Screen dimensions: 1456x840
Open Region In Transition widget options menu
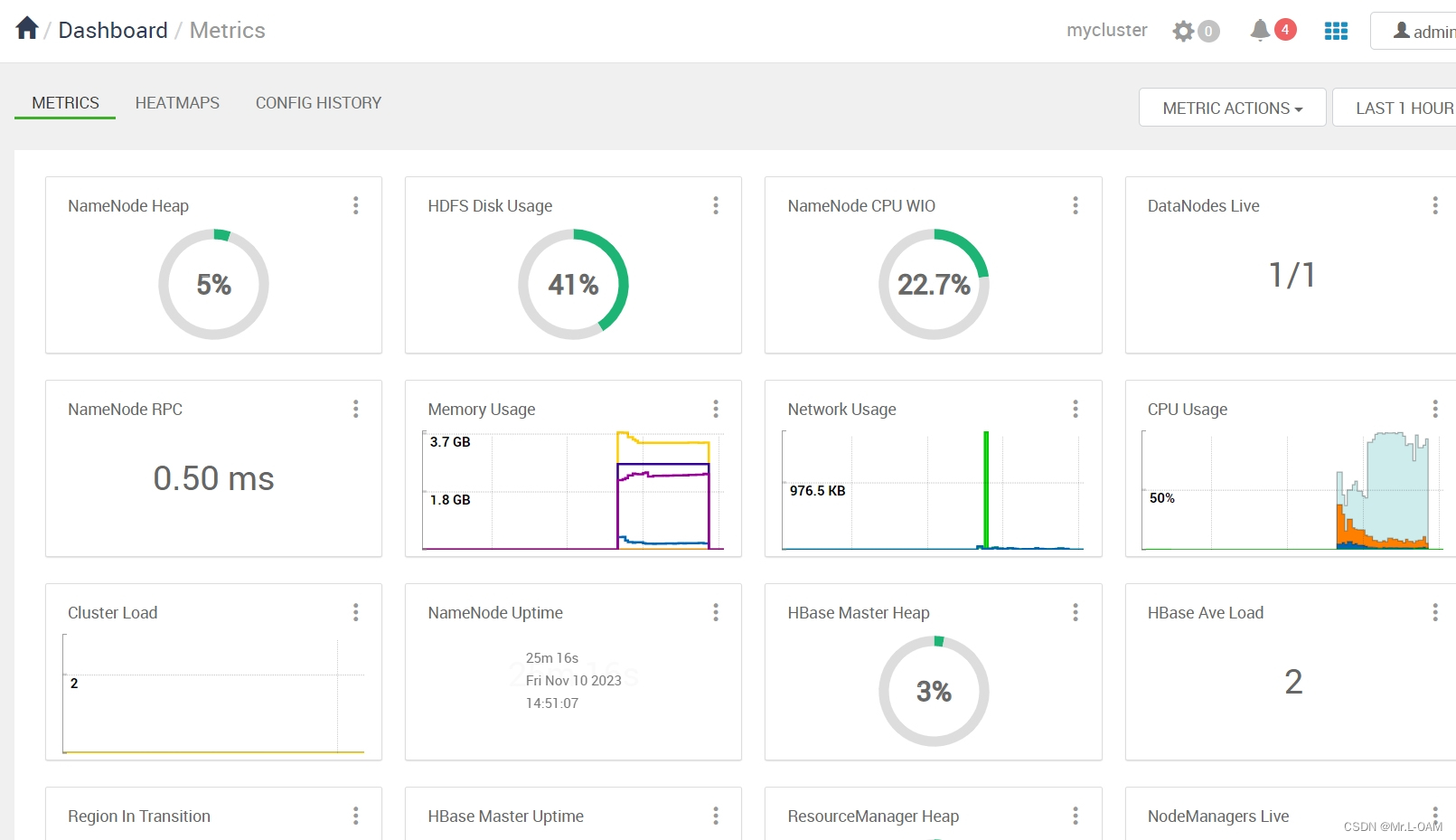coord(356,816)
